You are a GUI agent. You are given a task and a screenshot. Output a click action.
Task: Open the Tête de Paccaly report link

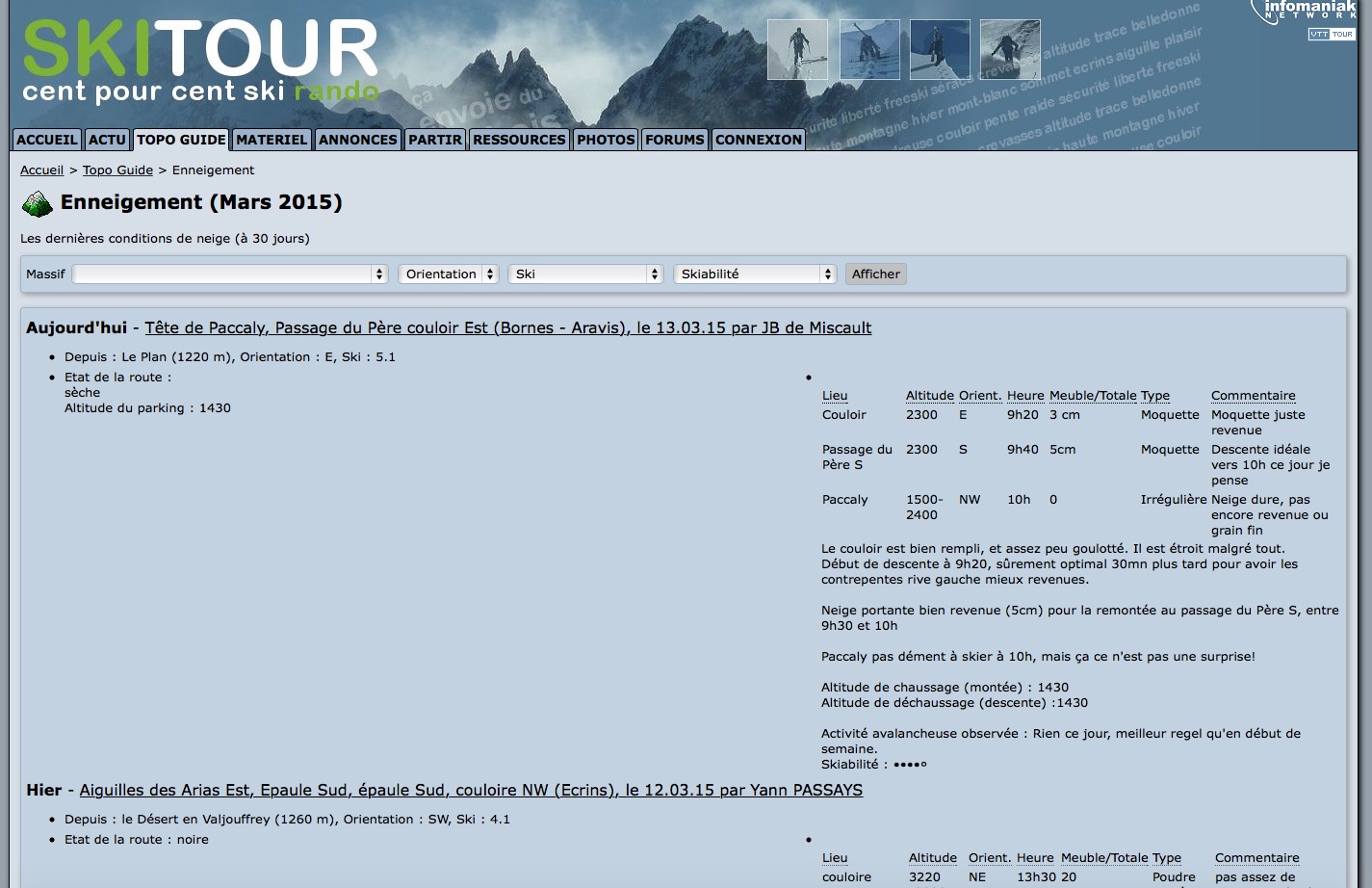click(508, 328)
